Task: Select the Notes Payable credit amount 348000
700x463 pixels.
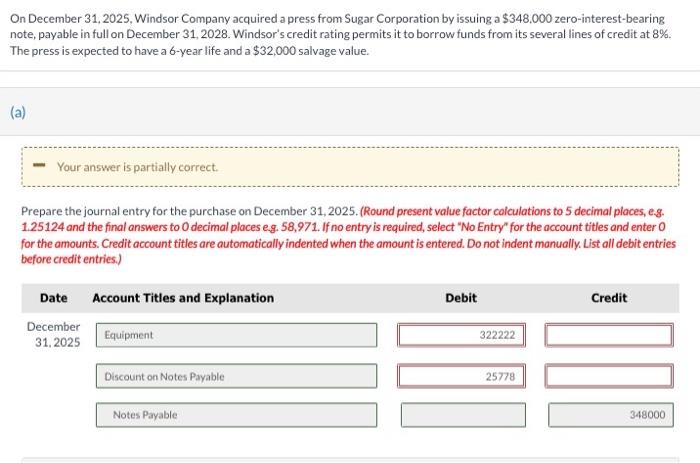Action: point(611,415)
